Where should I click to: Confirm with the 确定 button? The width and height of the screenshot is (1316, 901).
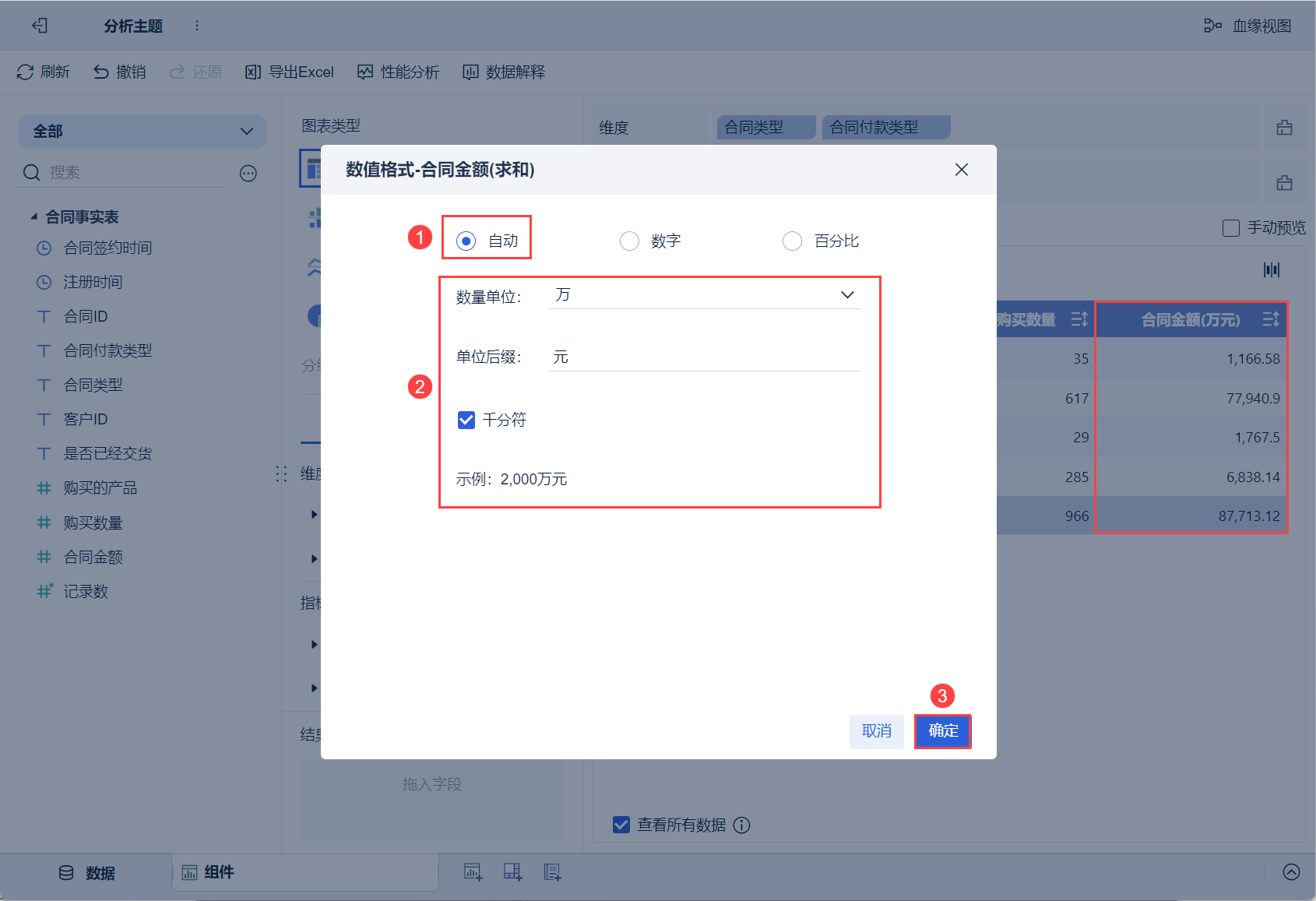click(x=943, y=731)
